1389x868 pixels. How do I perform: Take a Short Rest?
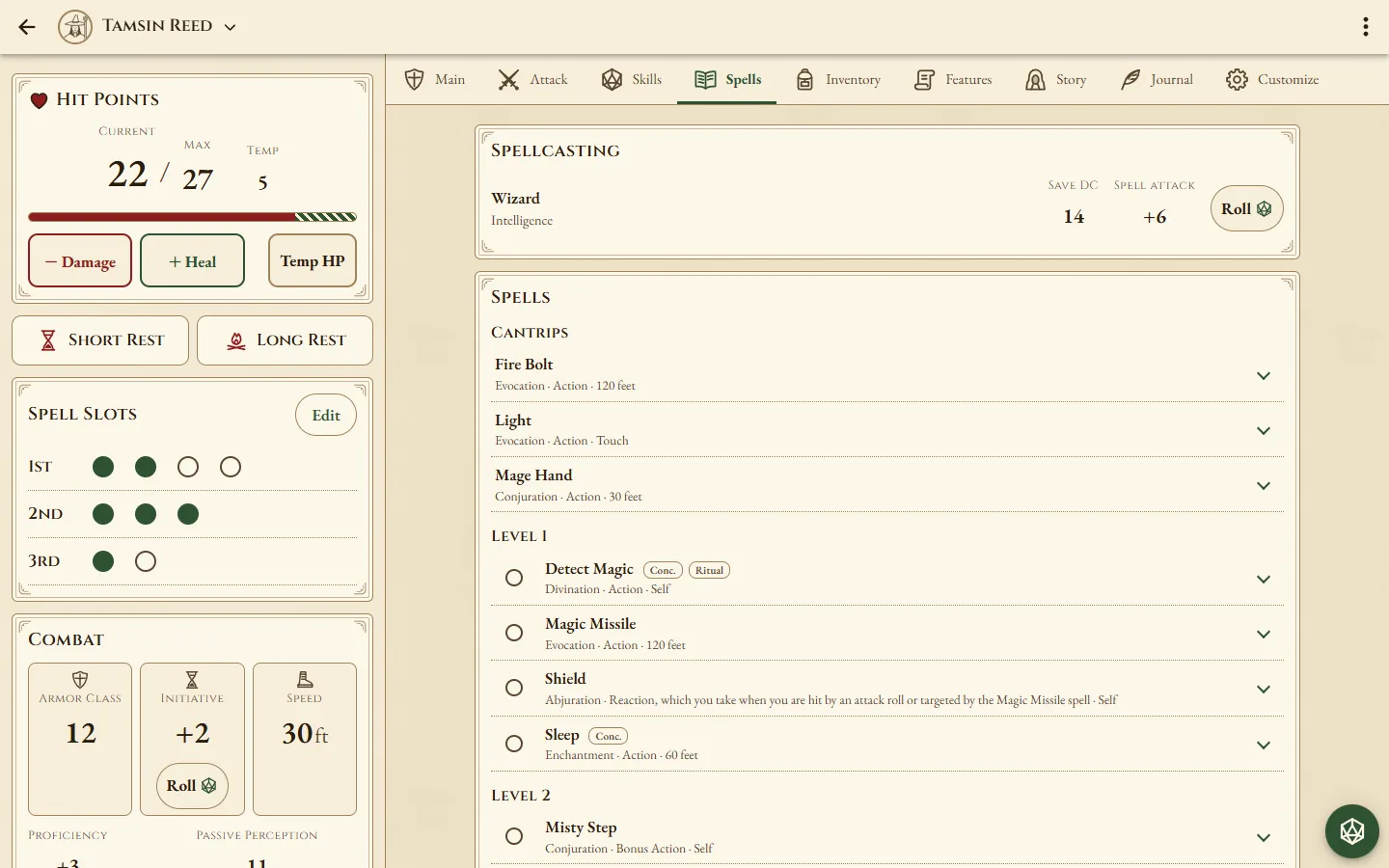(x=100, y=340)
